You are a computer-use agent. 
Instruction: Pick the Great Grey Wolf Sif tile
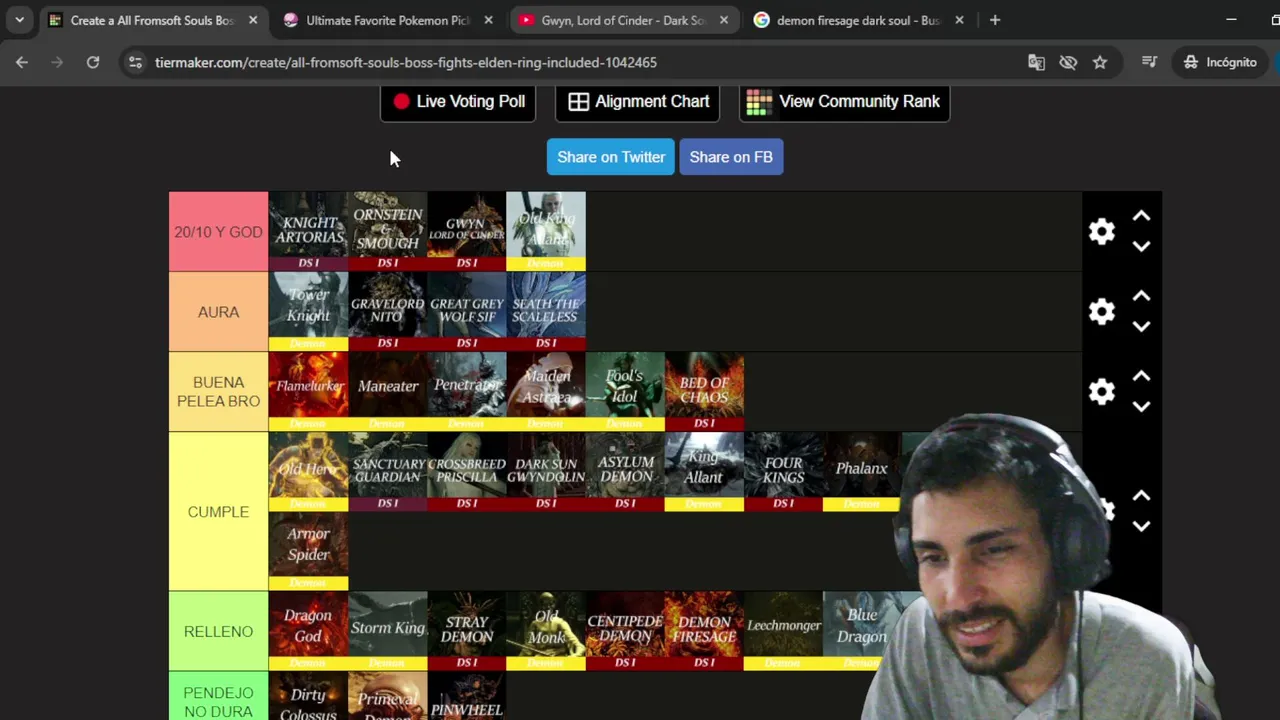(466, 311)
